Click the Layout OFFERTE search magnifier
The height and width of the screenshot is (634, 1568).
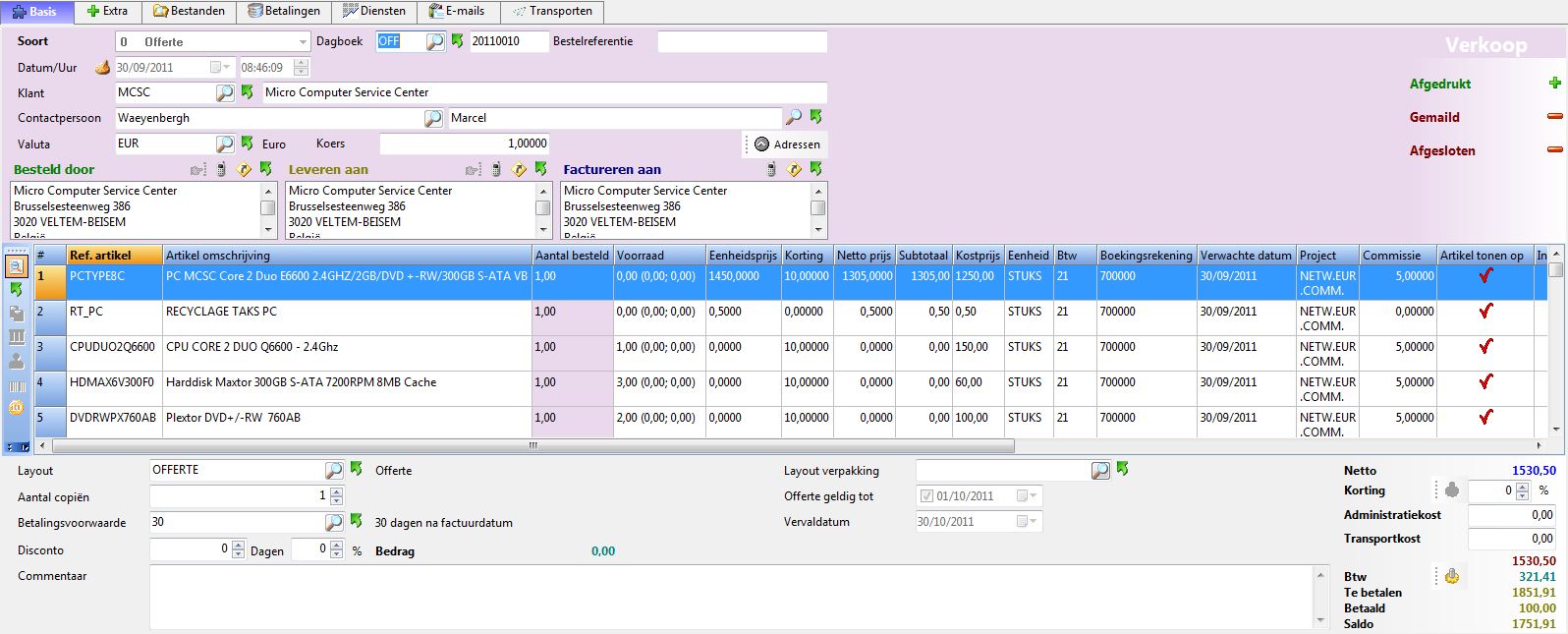(x=334, y=470)
